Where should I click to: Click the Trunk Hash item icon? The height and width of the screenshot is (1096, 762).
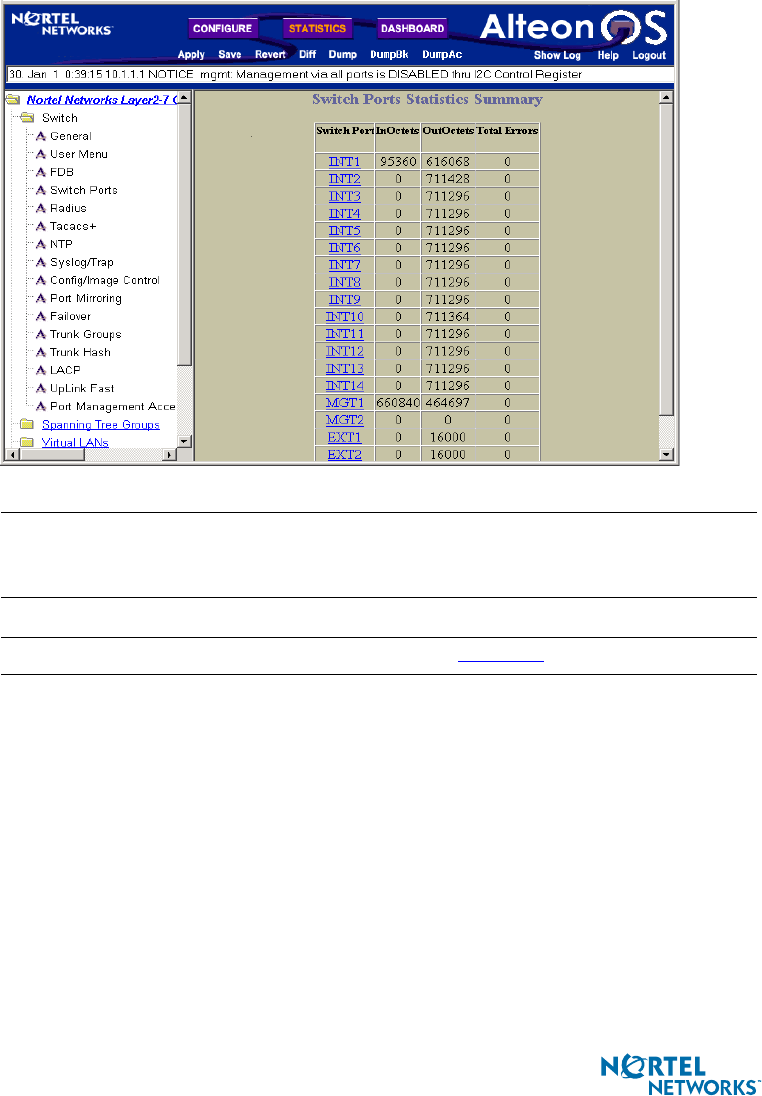(41, 352)
